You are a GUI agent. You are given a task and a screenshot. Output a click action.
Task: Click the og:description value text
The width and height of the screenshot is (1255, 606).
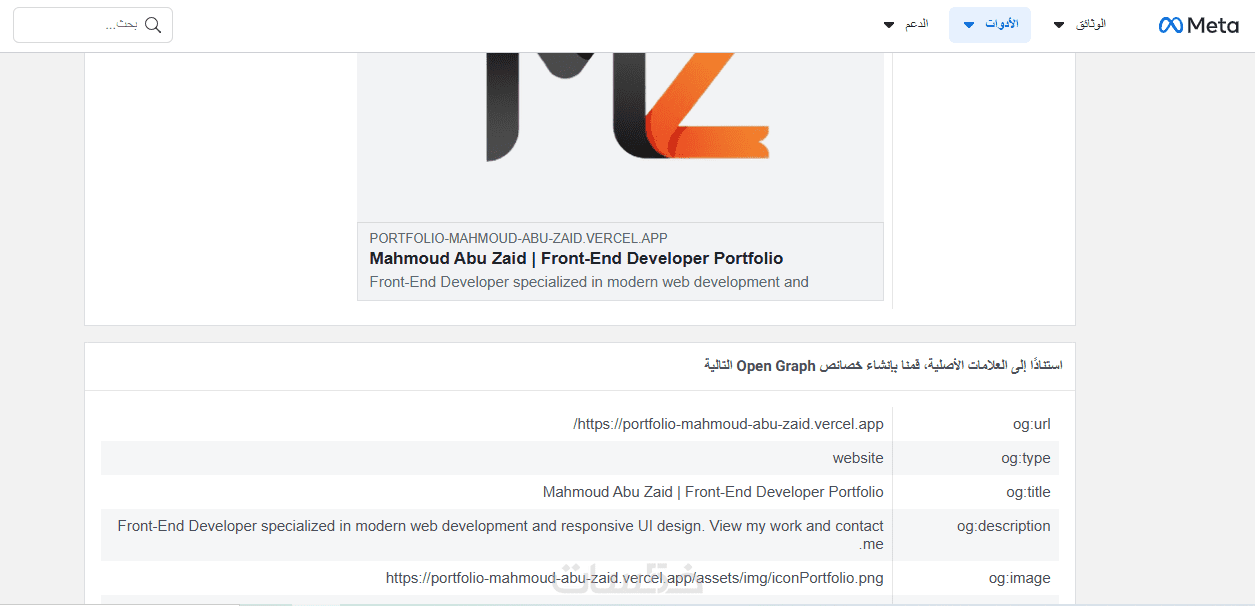500,526
